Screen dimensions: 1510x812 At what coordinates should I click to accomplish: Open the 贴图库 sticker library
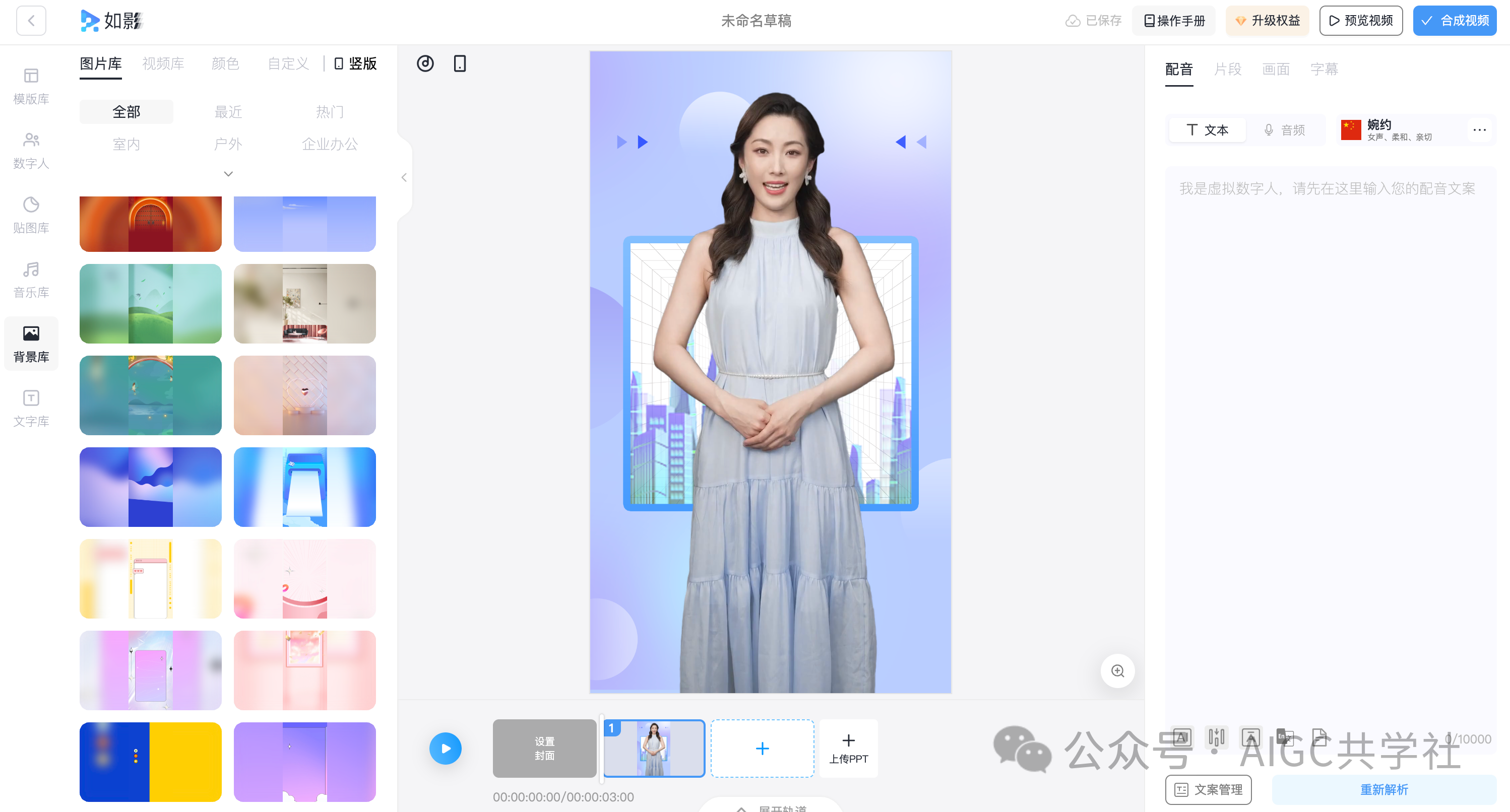(x=31, y=215)
